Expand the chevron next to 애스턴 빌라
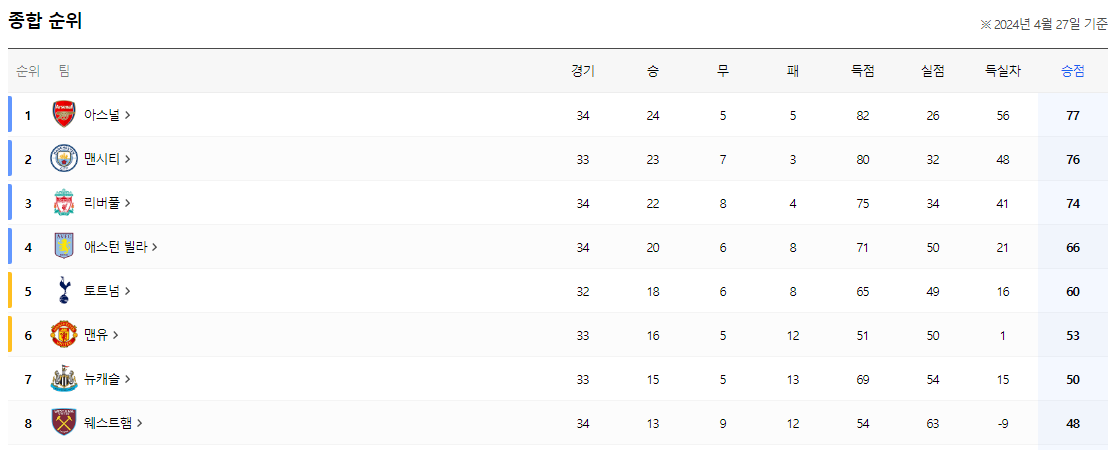This screenshot has height=450, width=1115. point(154,247)
